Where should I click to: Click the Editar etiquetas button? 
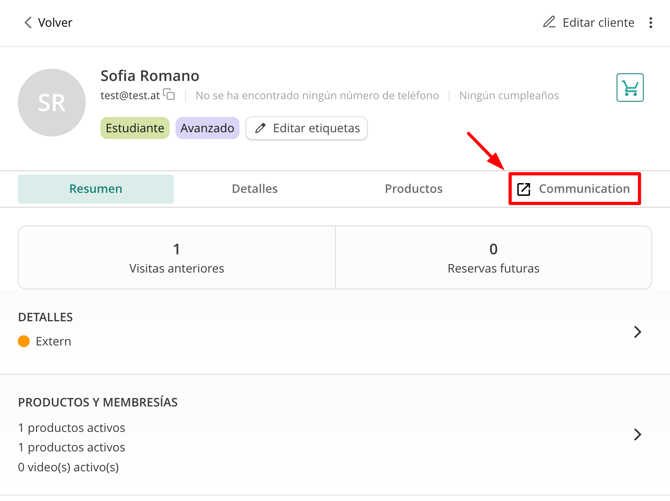click(x=306, y=128)
